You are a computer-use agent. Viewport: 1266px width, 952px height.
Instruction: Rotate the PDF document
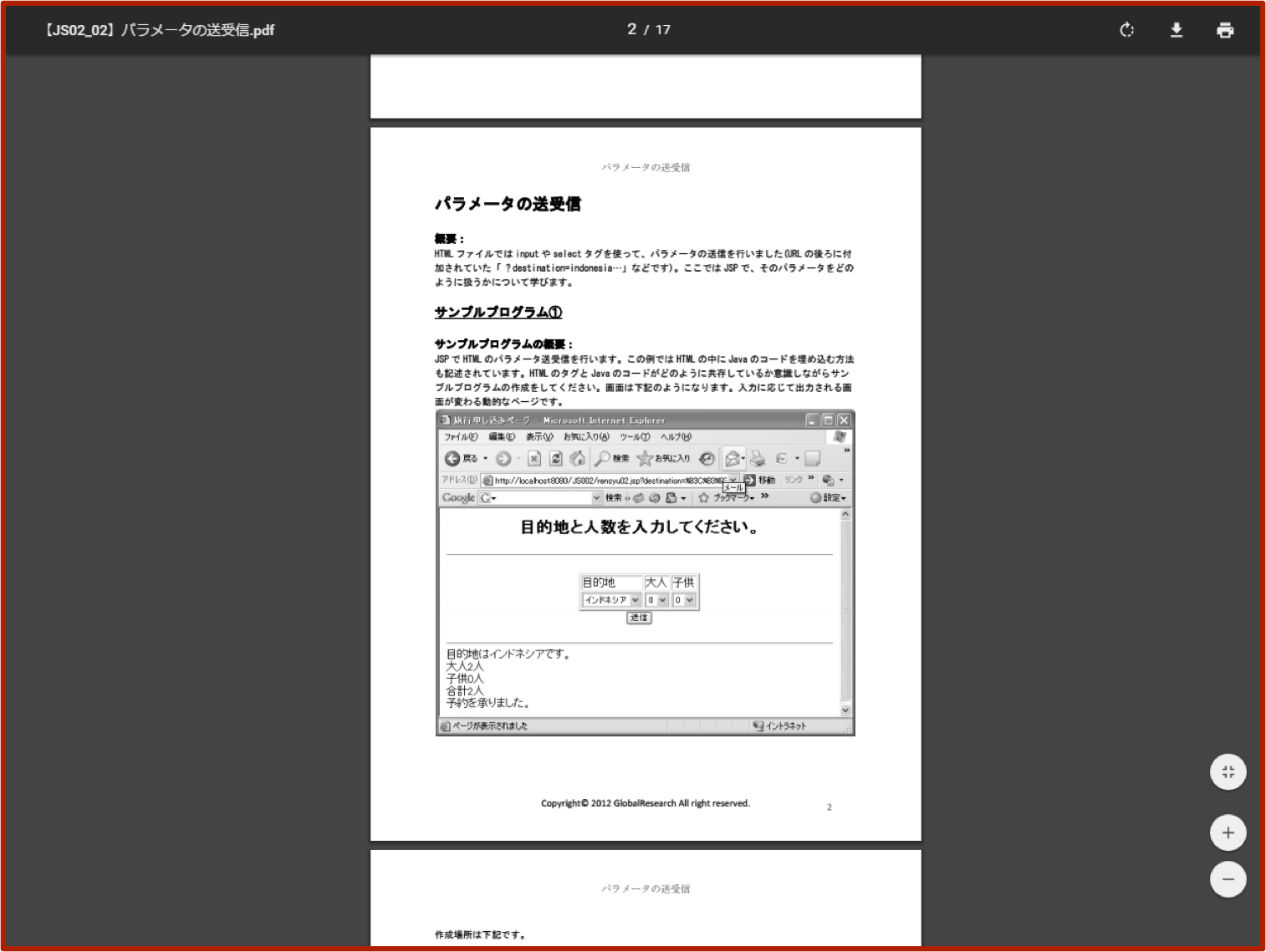tap(1126, 30)
